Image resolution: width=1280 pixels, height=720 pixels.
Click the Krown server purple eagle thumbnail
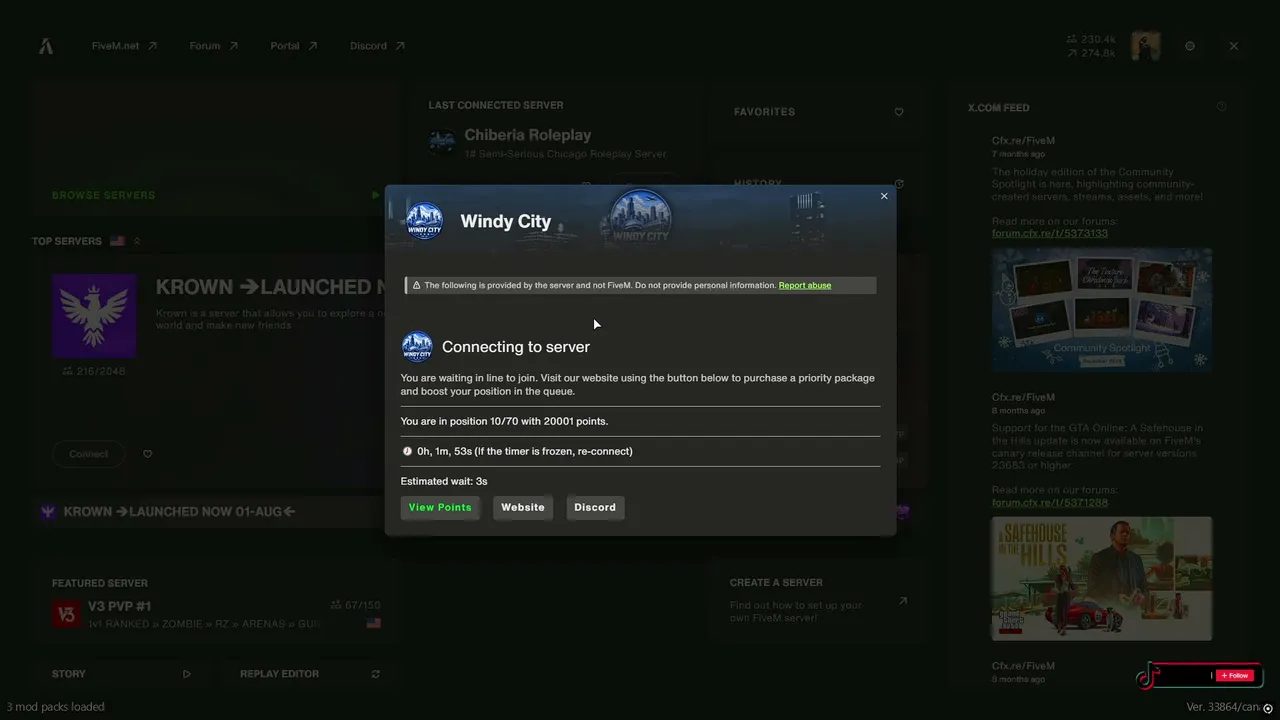tap(94, 316)
